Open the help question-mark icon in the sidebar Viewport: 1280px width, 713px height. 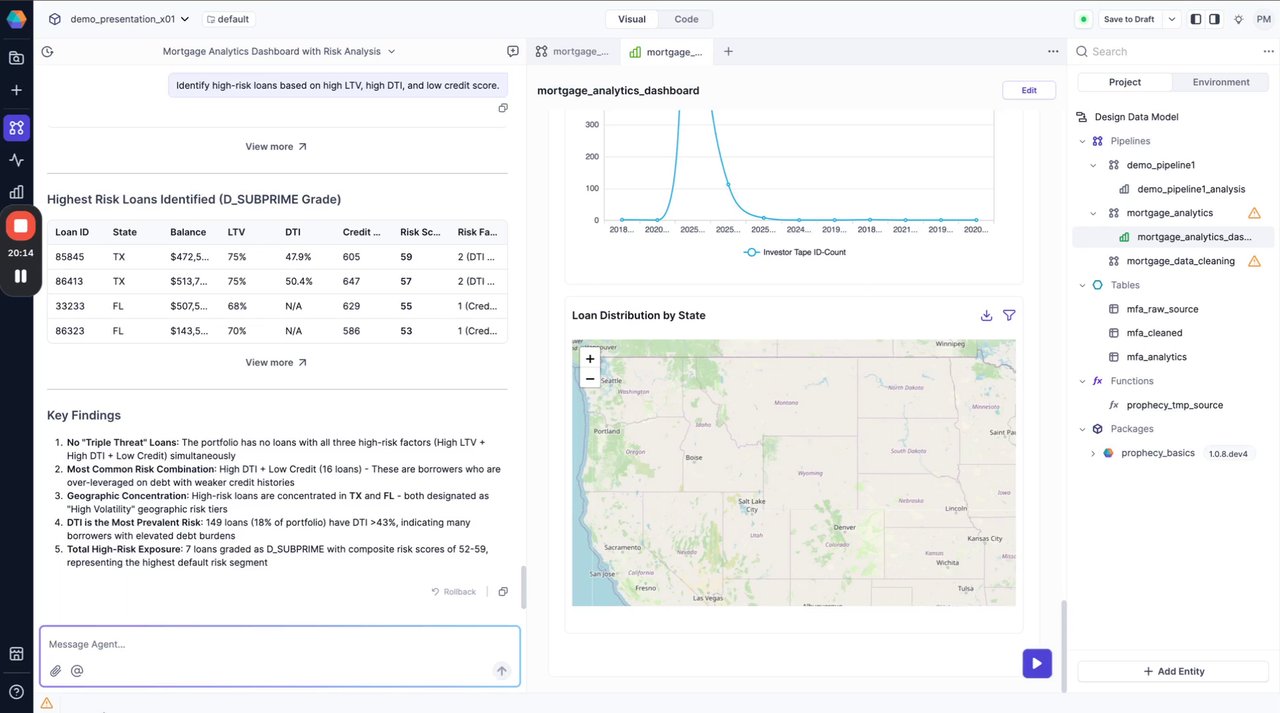[x=16, y=692]
